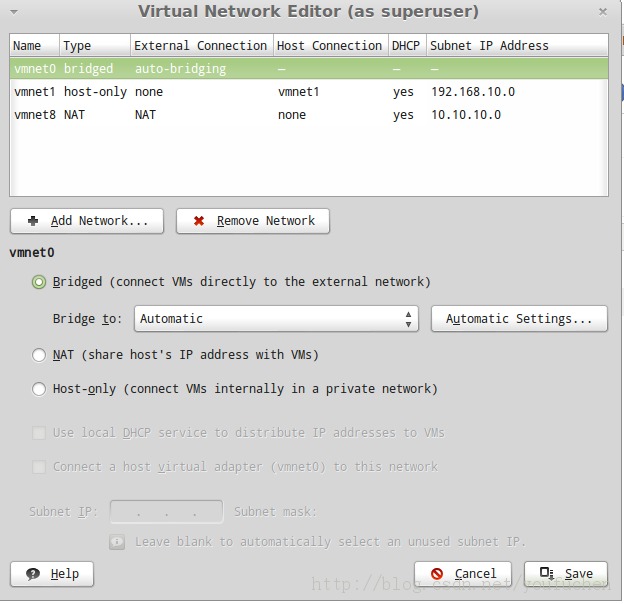624x604 pixels.
Task: Select the vmnet1 row in network list
Action: (309, 92)
